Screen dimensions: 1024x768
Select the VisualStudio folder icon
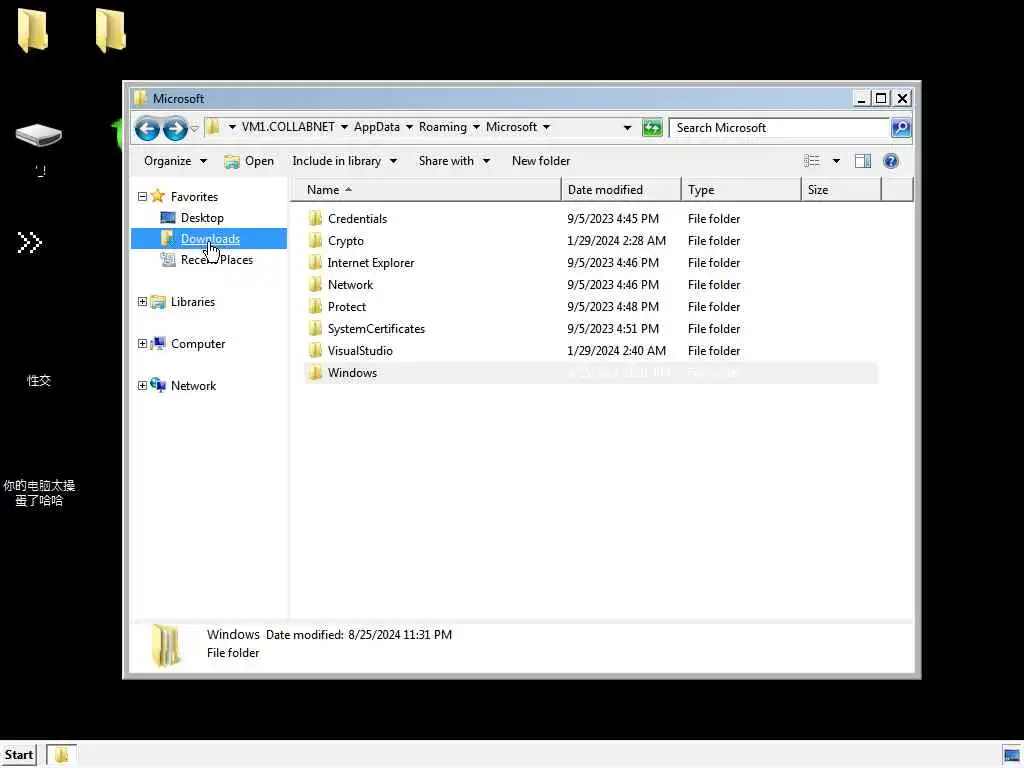pyautogui.click(x=315, y=351)
